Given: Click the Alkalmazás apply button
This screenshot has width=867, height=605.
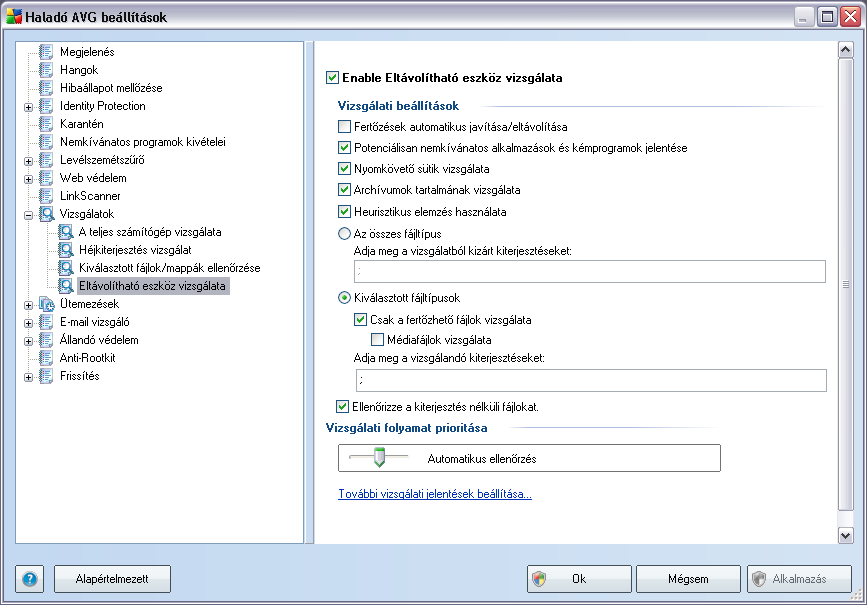Looking at the screenshot, I should [800, 579].
